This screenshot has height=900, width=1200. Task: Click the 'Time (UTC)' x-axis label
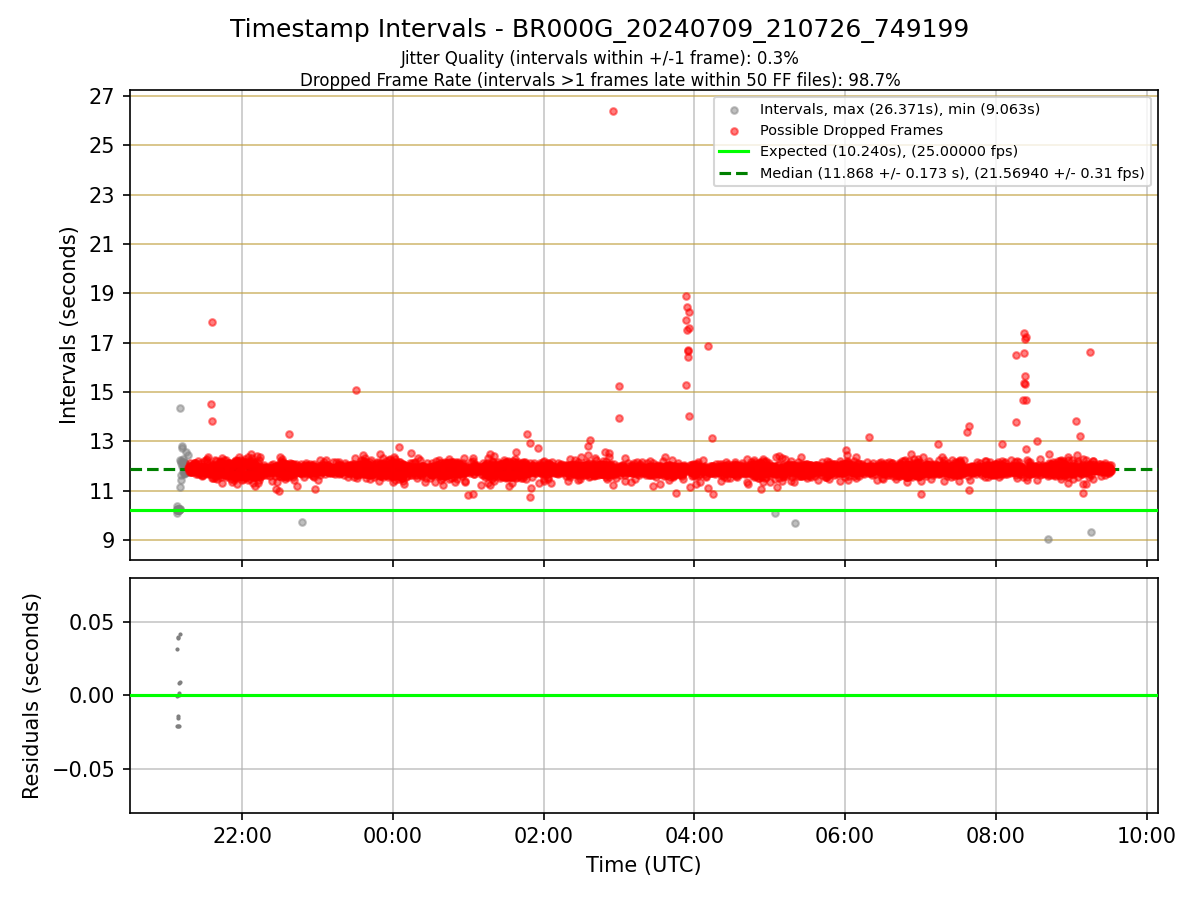click(x=643, y=865)
